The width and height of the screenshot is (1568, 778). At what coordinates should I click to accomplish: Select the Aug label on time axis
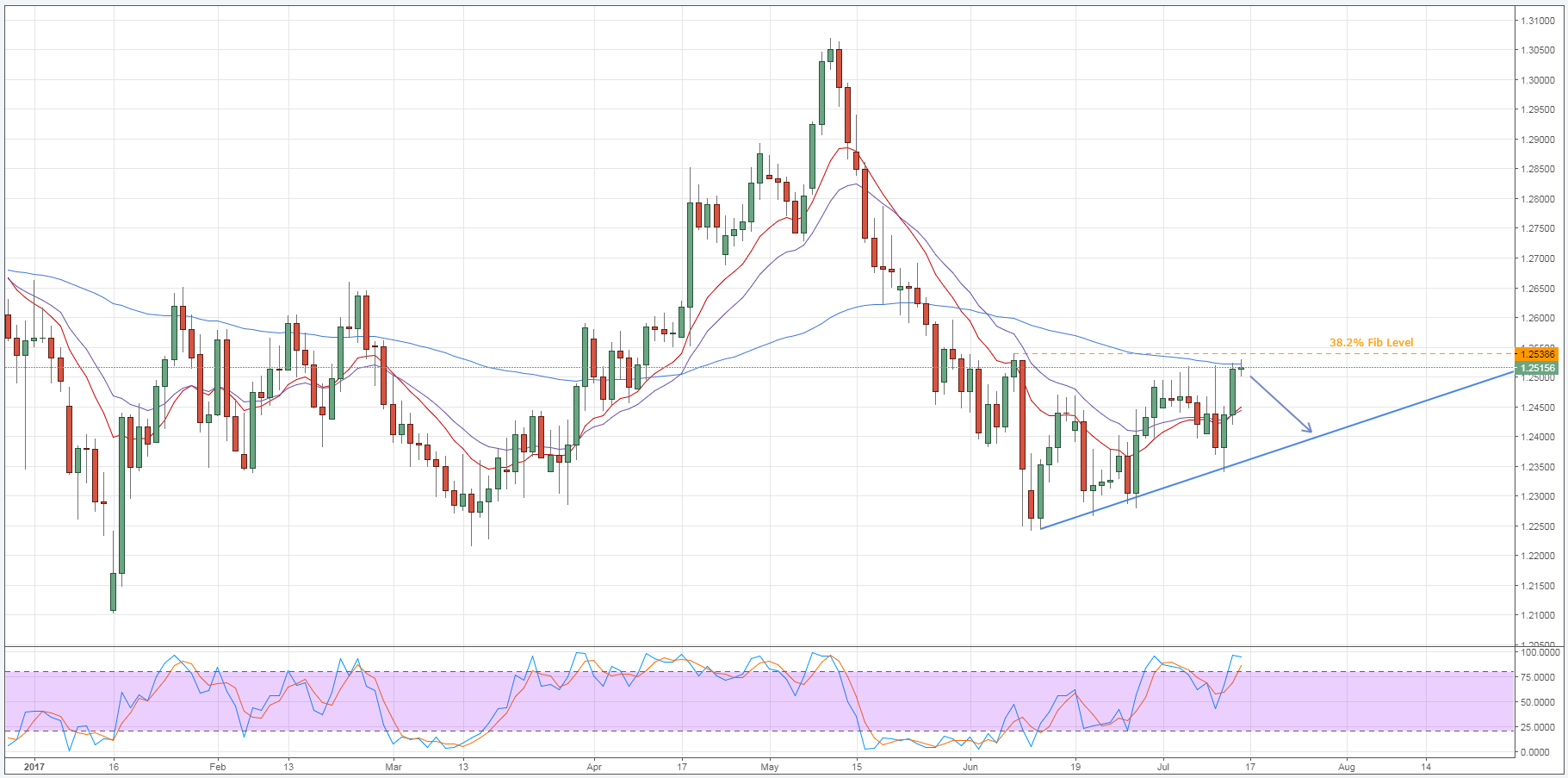(1347, 767)
